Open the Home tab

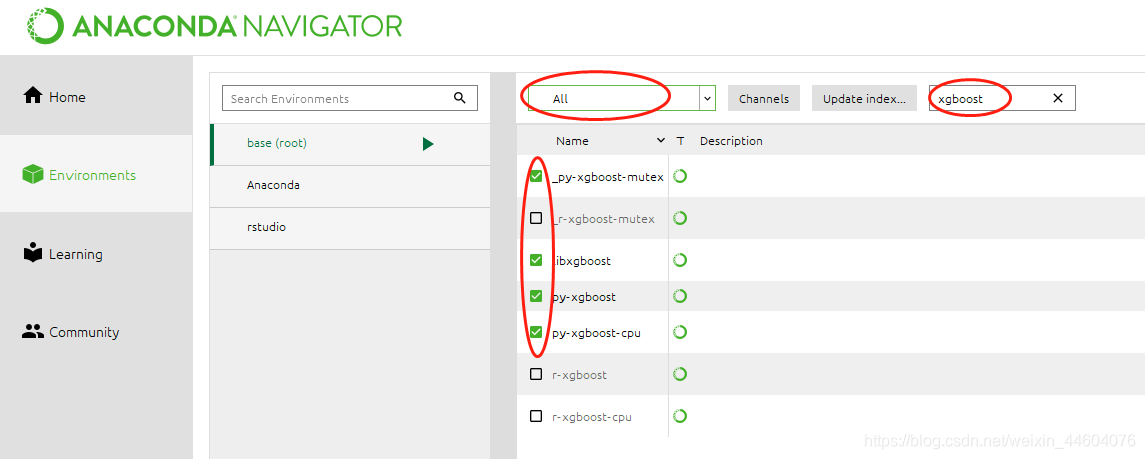96,96
